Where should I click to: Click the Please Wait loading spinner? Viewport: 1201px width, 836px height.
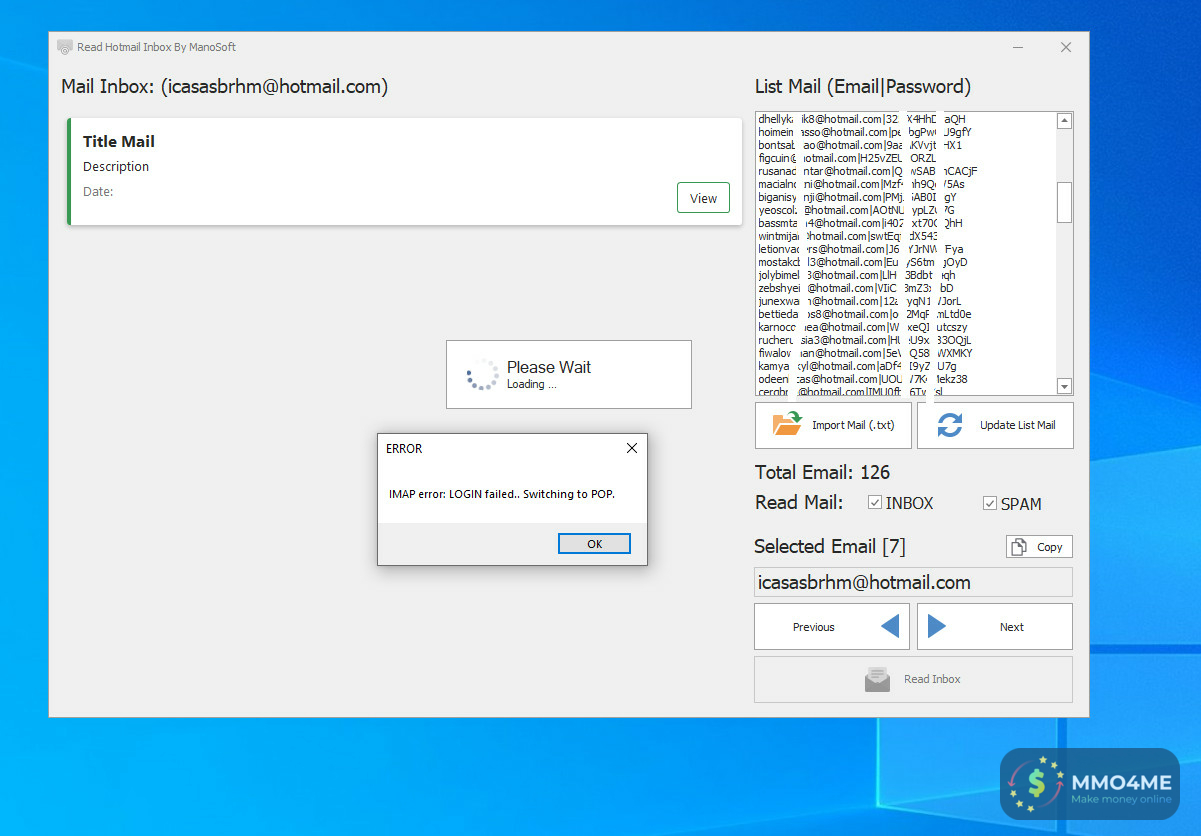(x=482, y=374)
